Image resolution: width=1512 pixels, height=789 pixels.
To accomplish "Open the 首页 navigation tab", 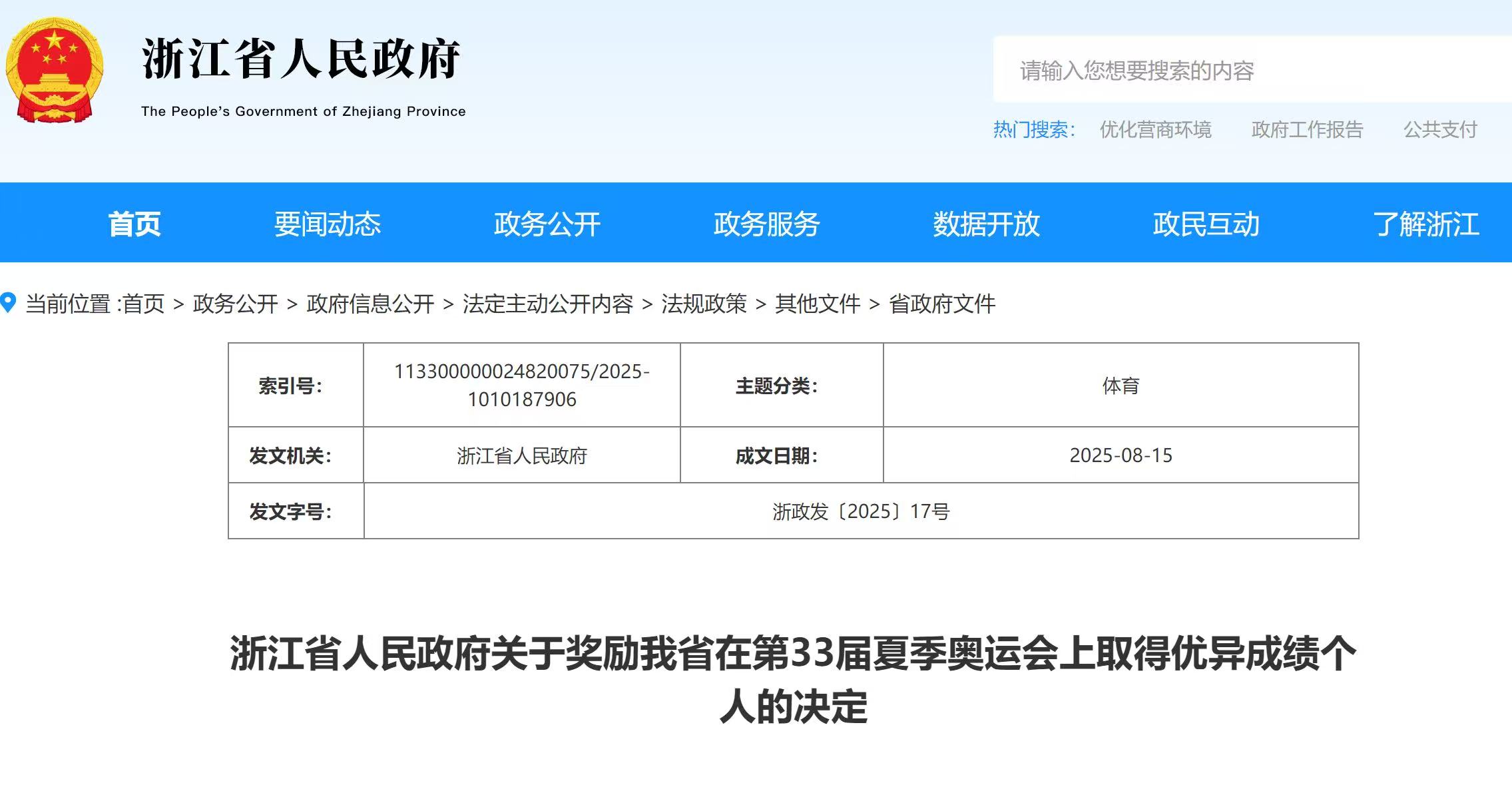I will coord(134,224).
